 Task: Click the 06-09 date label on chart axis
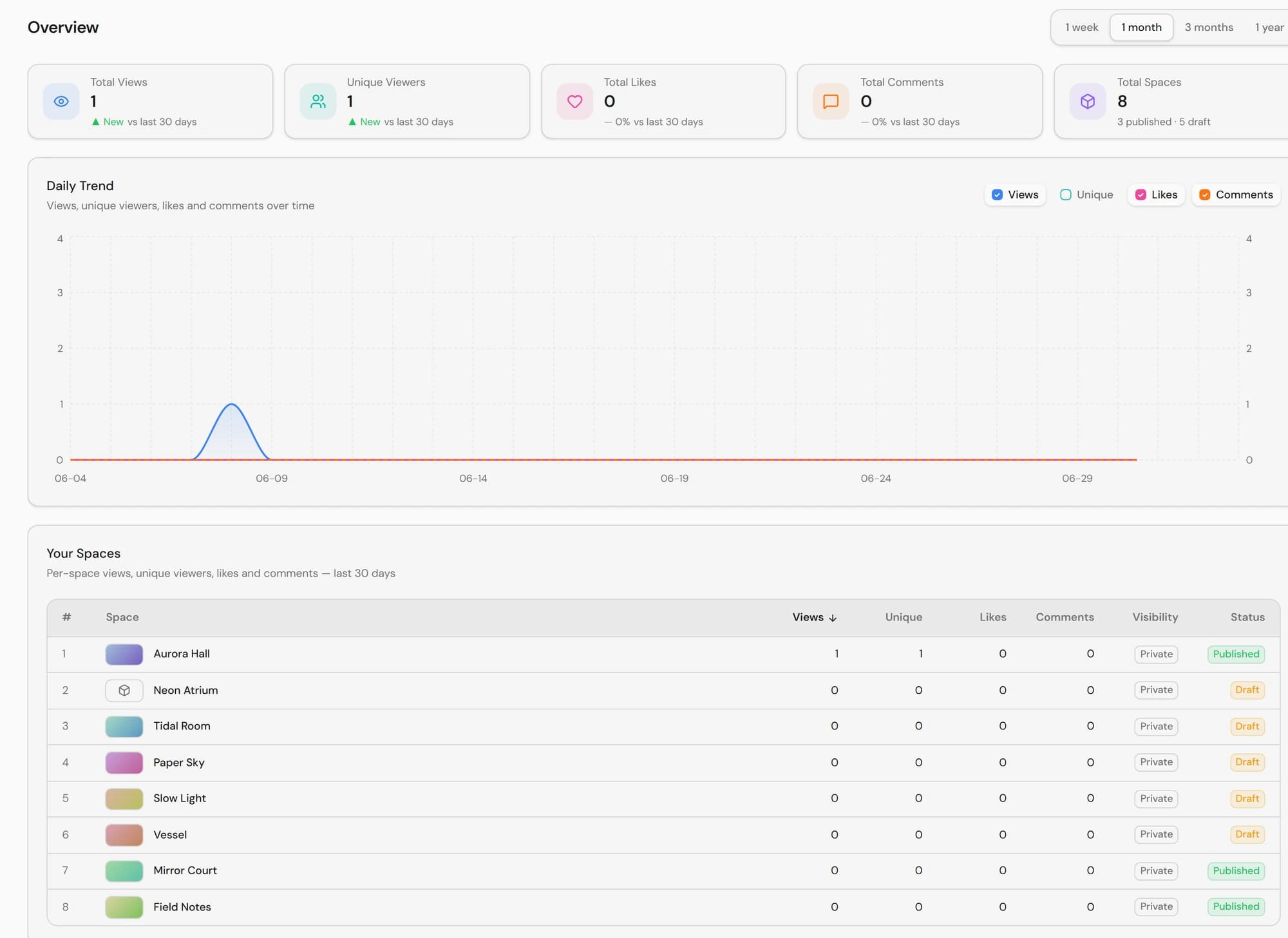click(x=272, y=479)
